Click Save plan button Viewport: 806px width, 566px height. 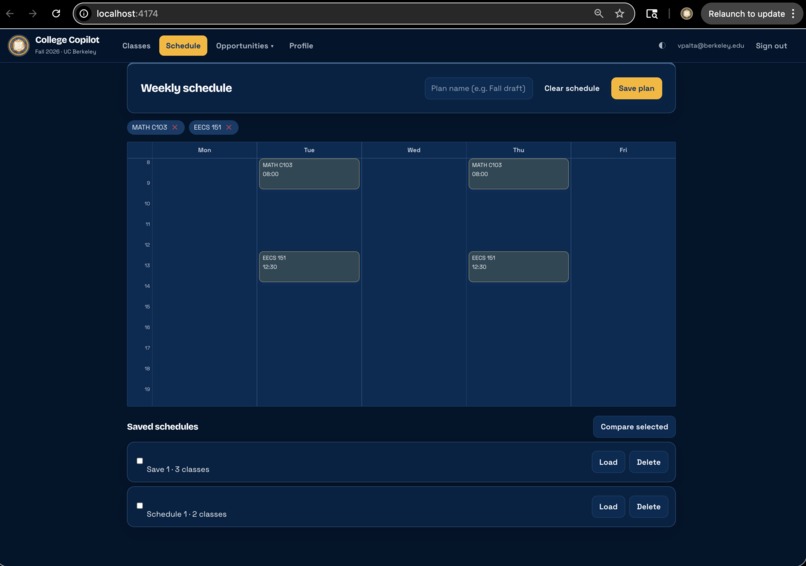[x=636, y=88]
